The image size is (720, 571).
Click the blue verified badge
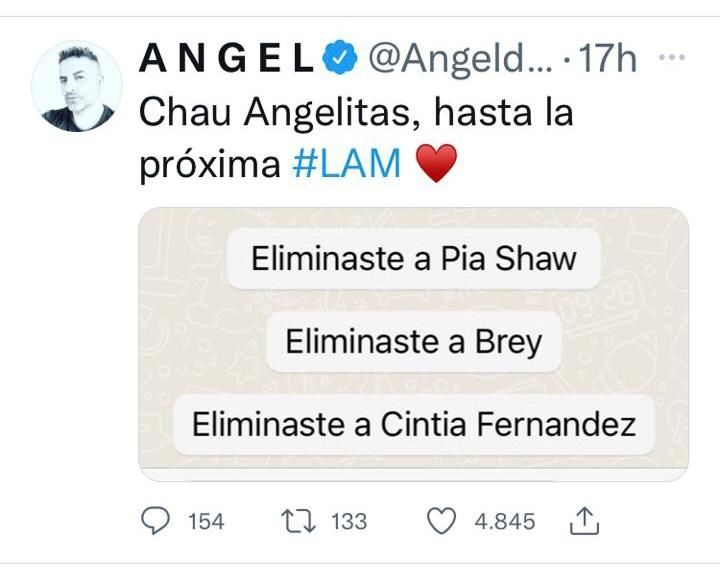pyautogui.click(x=339, y=57)
